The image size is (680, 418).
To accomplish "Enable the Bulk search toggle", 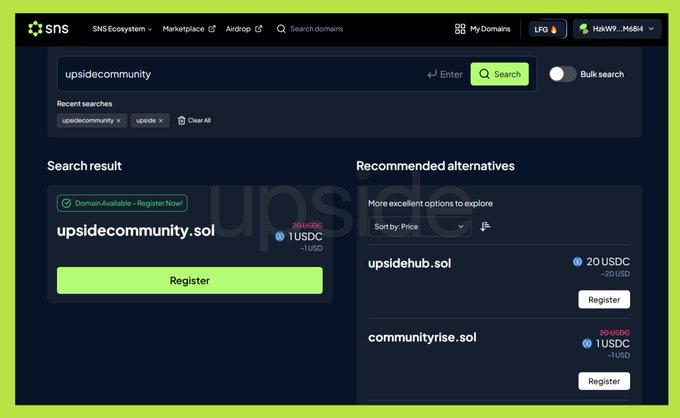I will click(x=562, y=74).
